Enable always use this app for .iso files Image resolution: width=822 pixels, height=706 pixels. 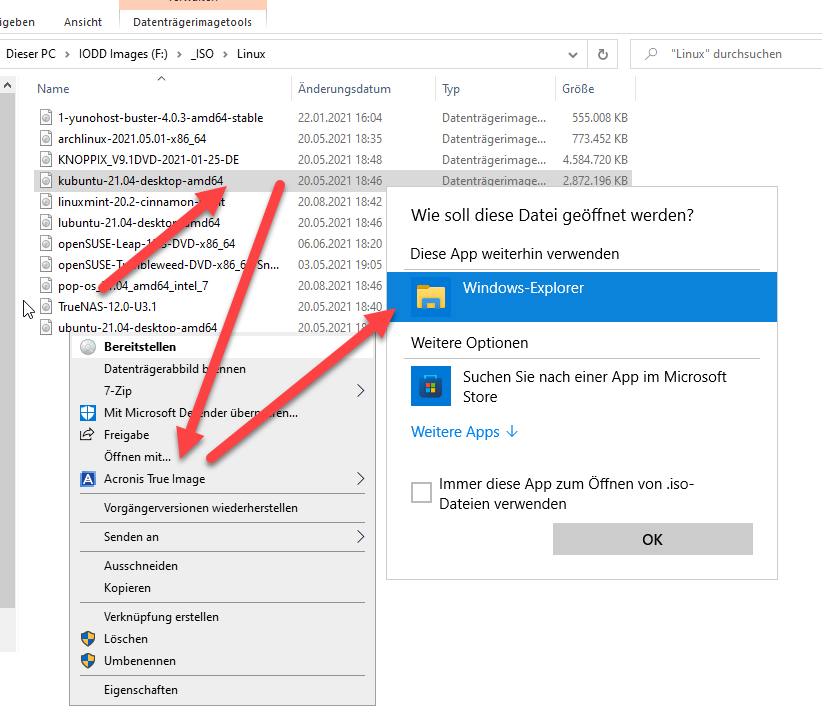(x=421, y=493)
